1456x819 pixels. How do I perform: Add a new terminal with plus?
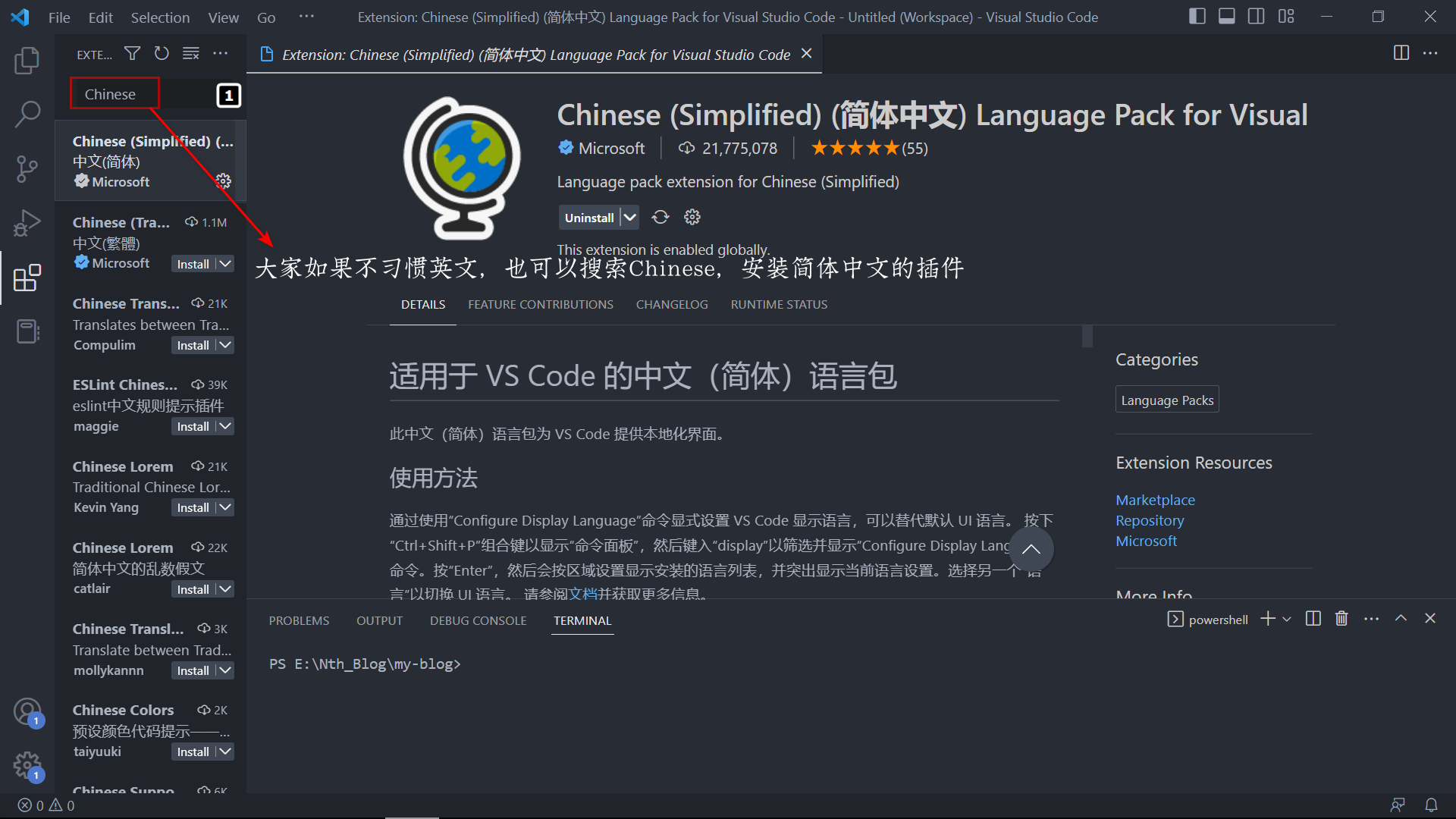(1268, 619)
